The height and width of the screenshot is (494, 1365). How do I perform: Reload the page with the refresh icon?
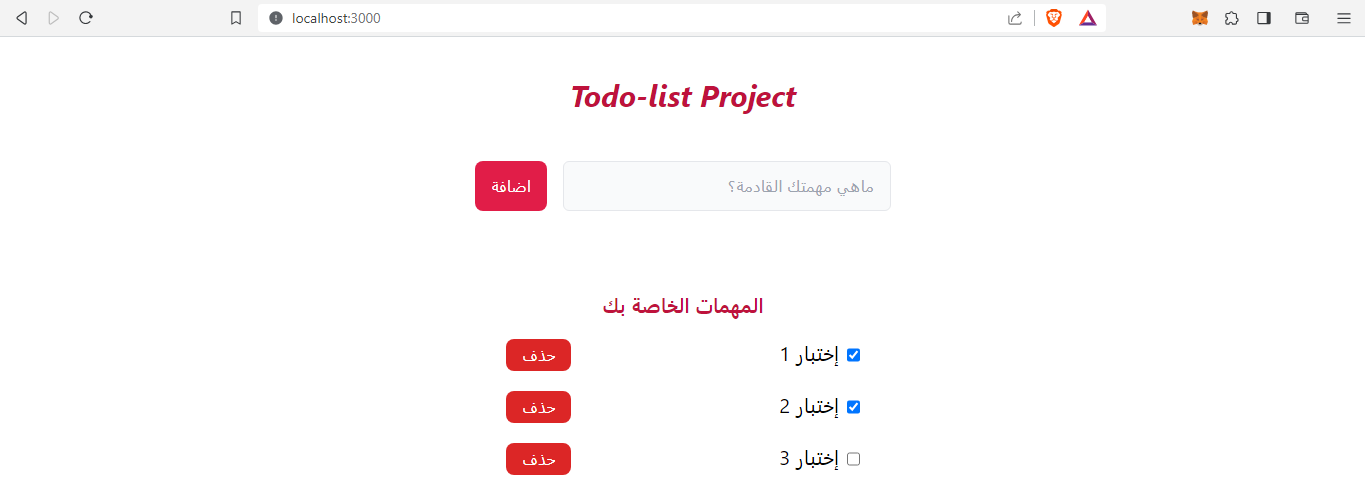coord(86,18)
